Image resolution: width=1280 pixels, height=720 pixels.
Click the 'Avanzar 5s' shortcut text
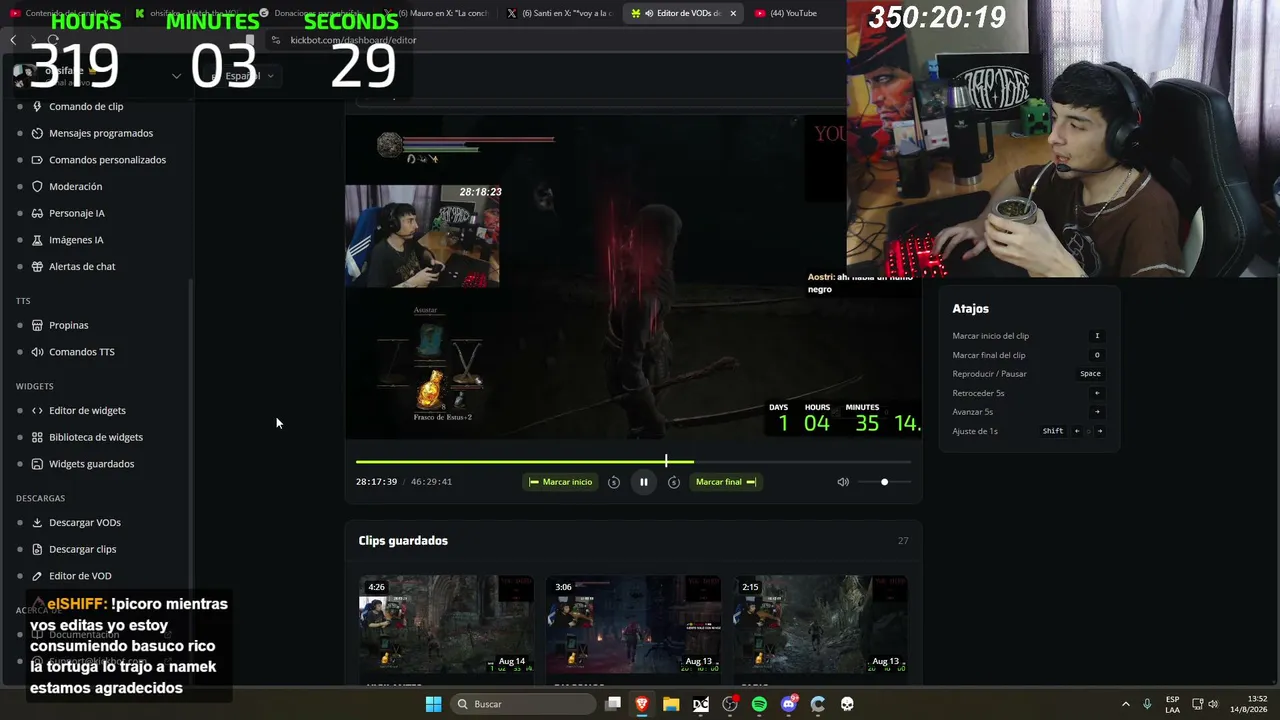click(972, 412)
